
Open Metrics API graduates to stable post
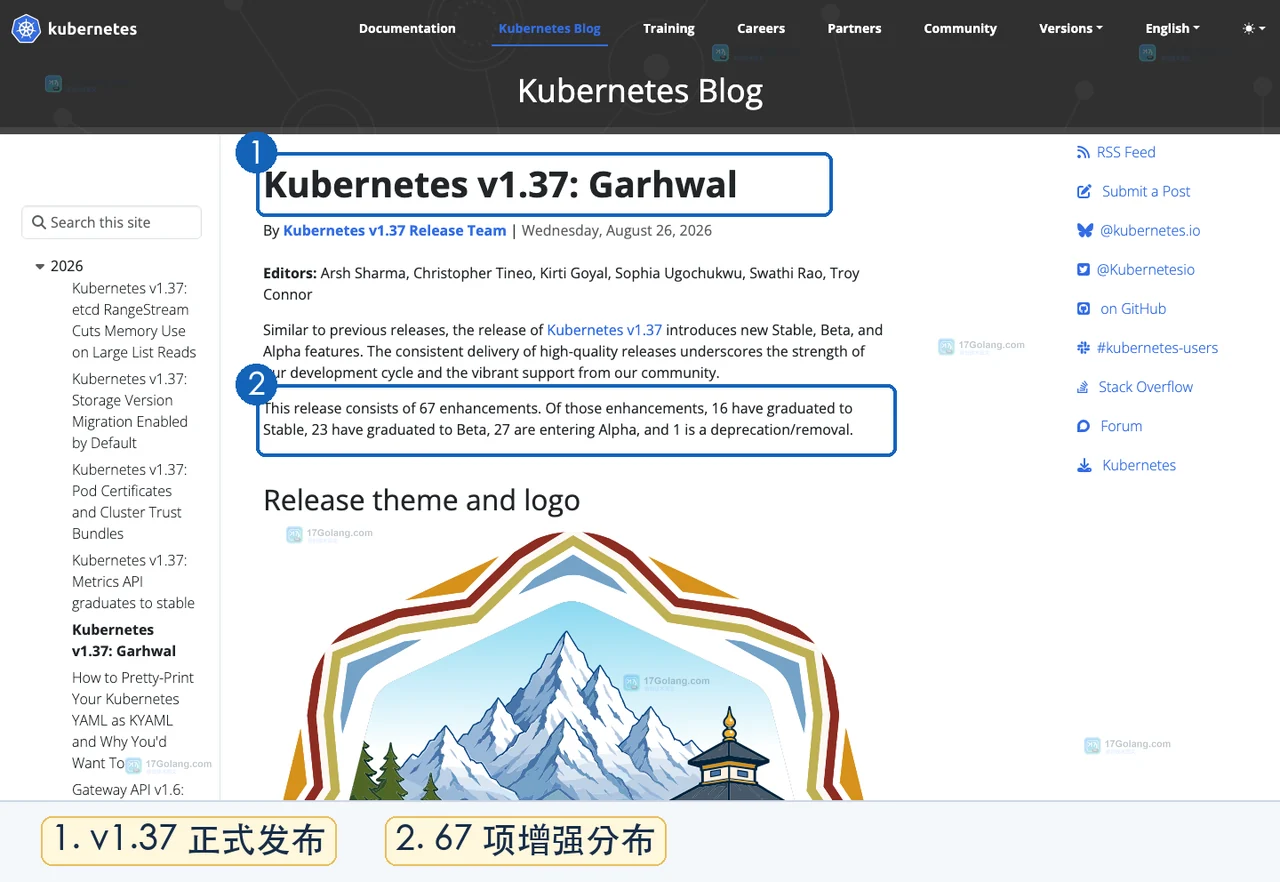[x=133, y=582]
